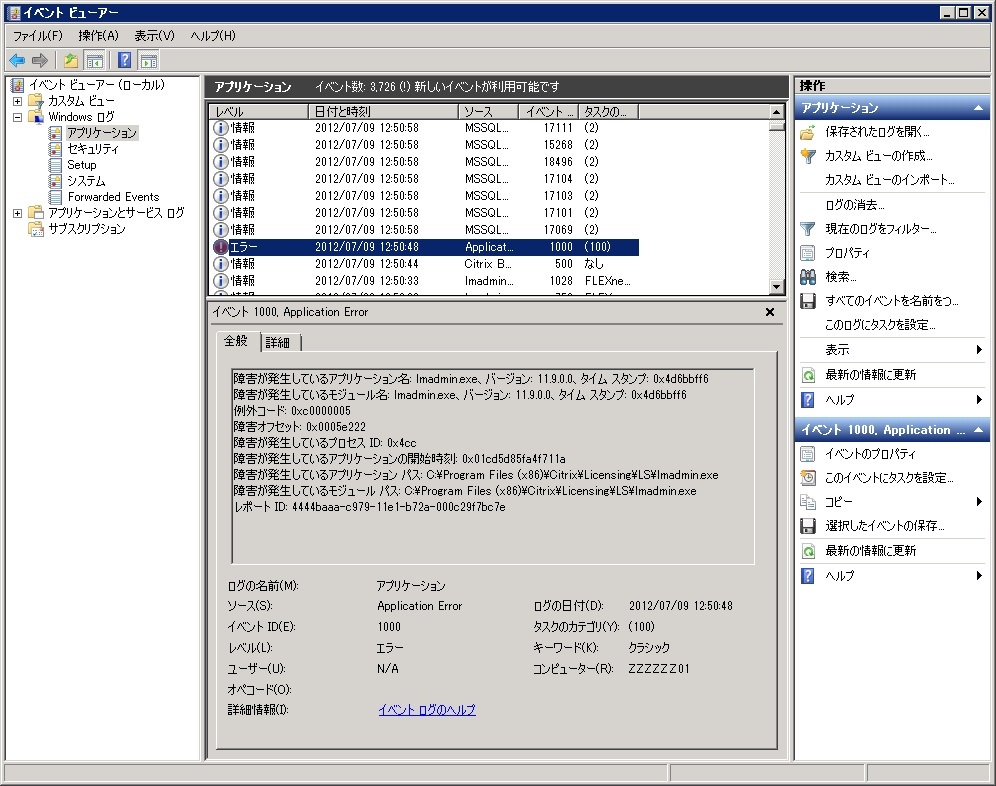
Task: Click the blue help toolbar icon
Action: click(125, 60)
